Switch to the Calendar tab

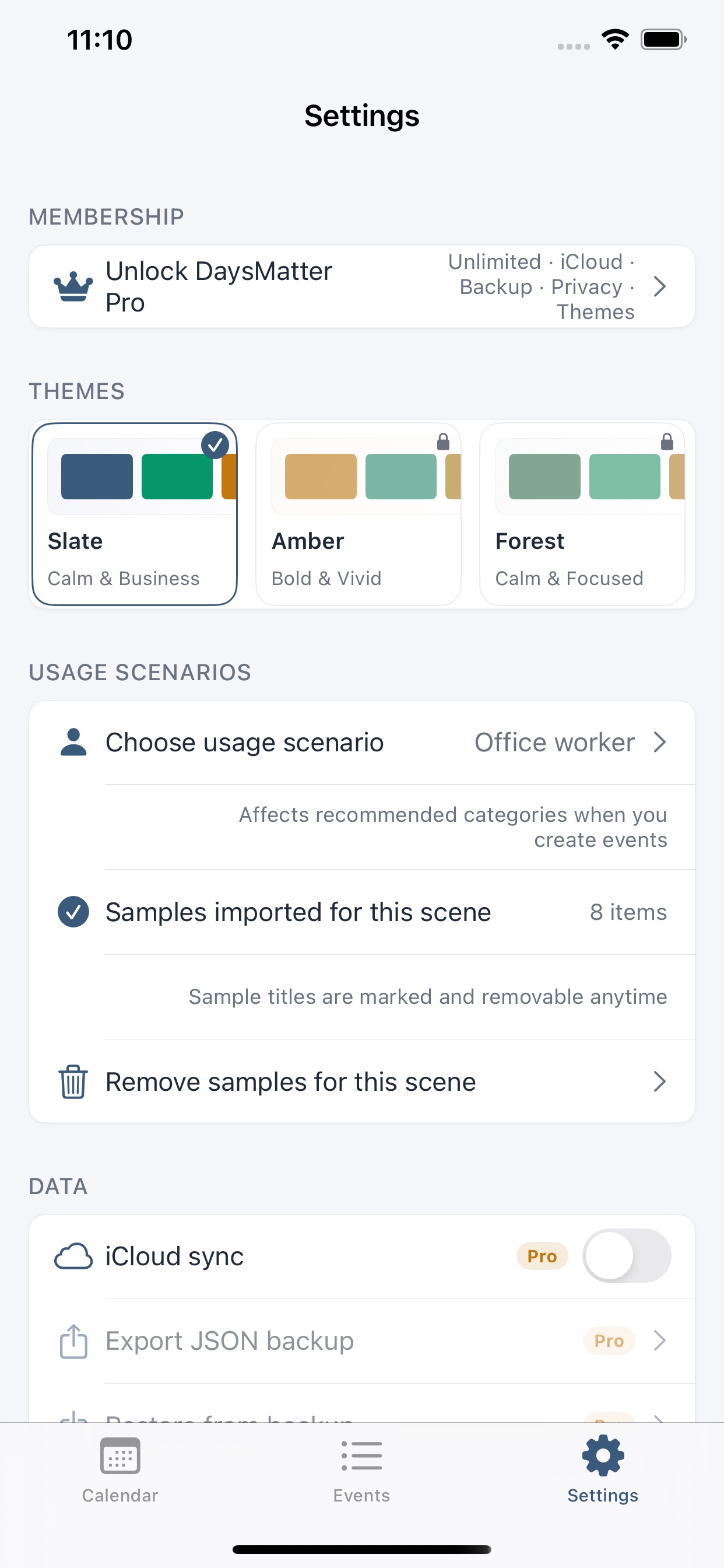120,1471
